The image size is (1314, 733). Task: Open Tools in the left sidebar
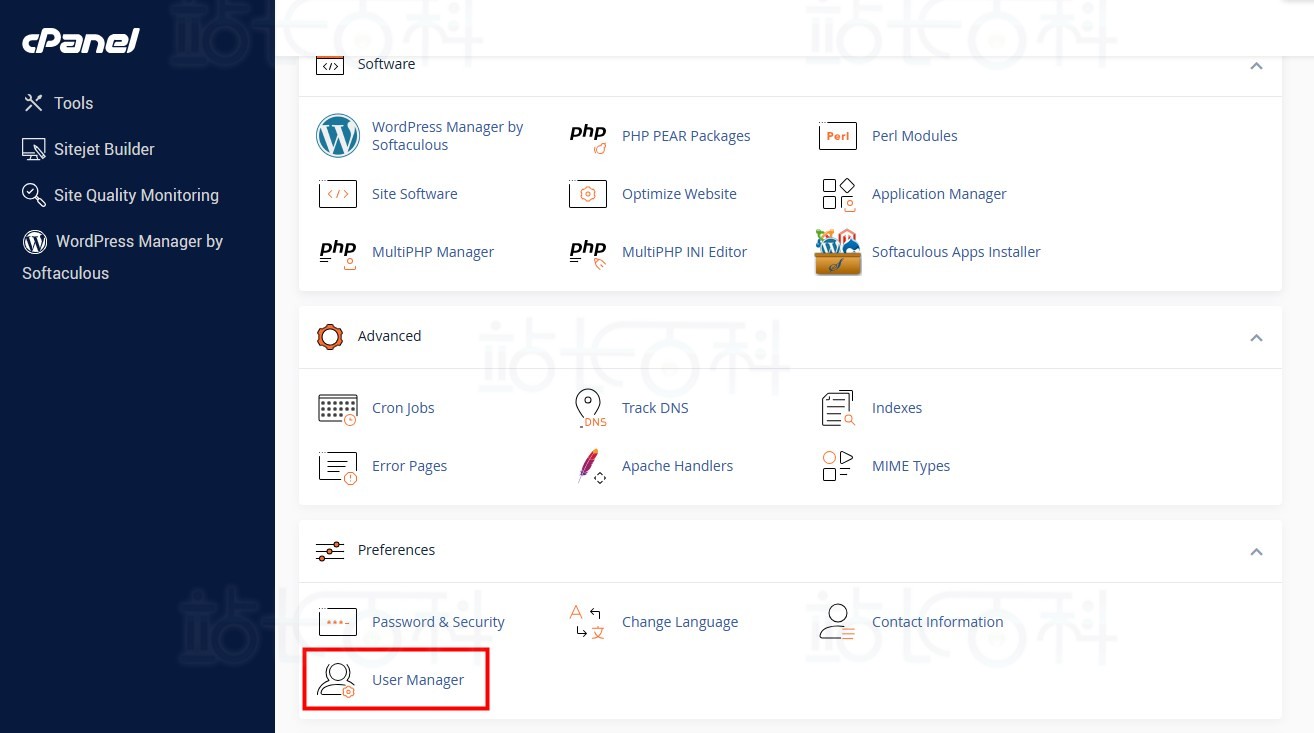[73, 103]
